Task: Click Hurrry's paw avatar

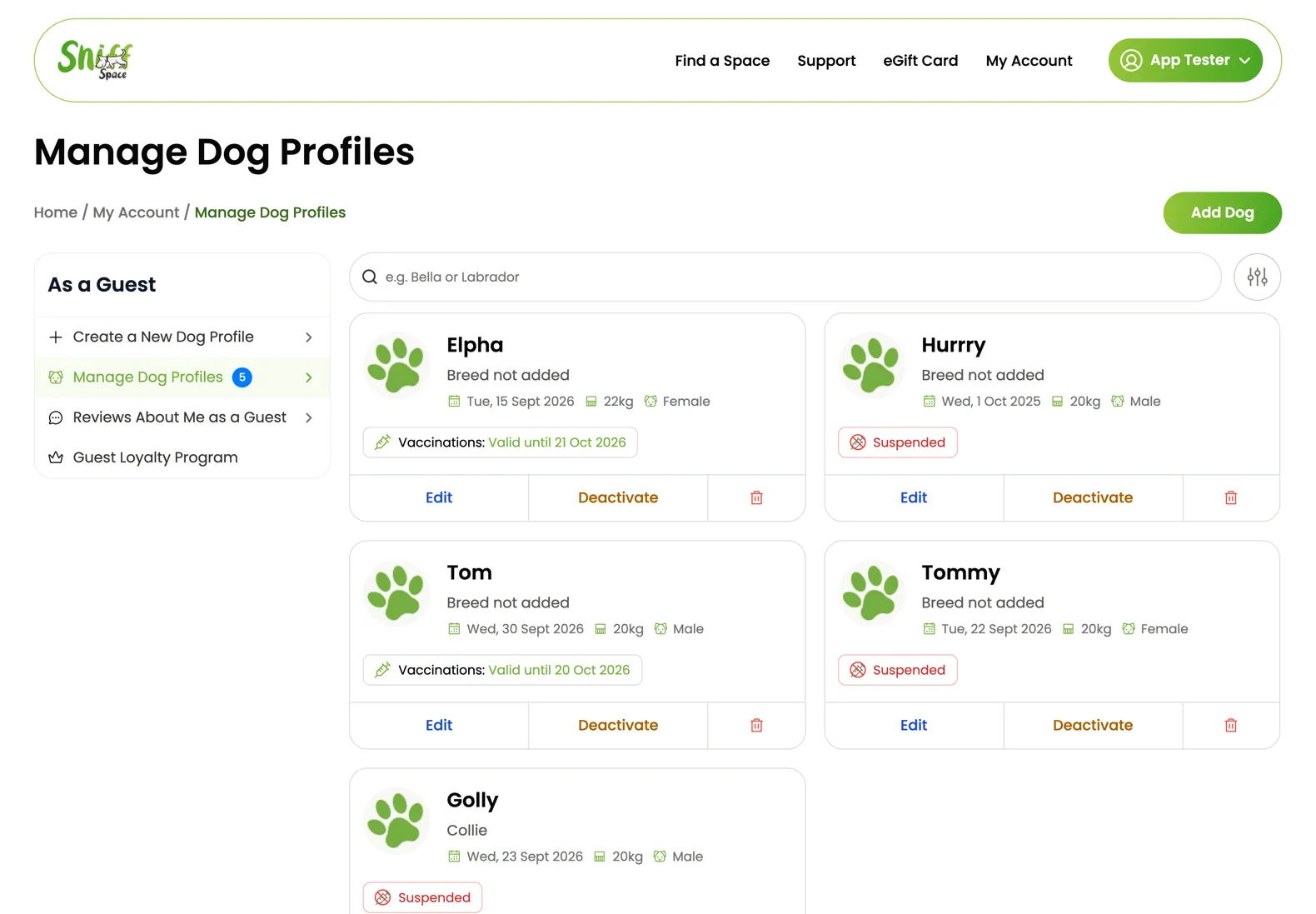Action: (x=872, y=365)
